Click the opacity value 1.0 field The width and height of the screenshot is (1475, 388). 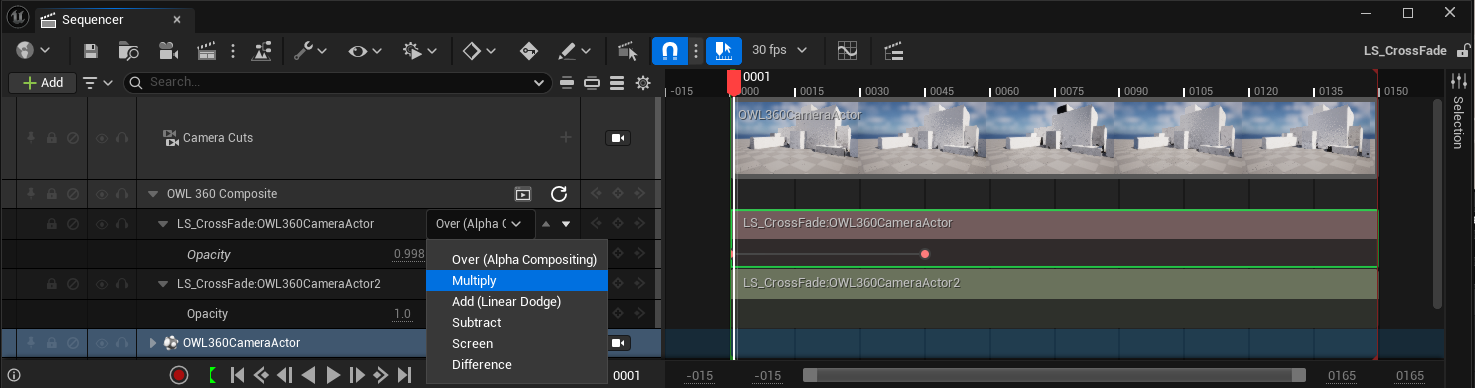tap(403, 314)
